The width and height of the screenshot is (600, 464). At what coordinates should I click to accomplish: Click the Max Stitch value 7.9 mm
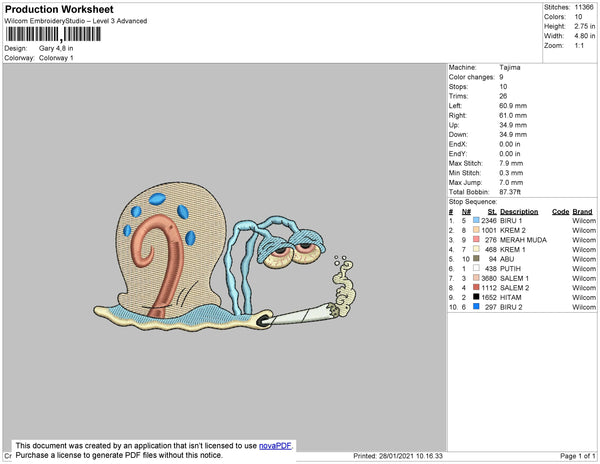pyautogui.click(x=511, y=163)
